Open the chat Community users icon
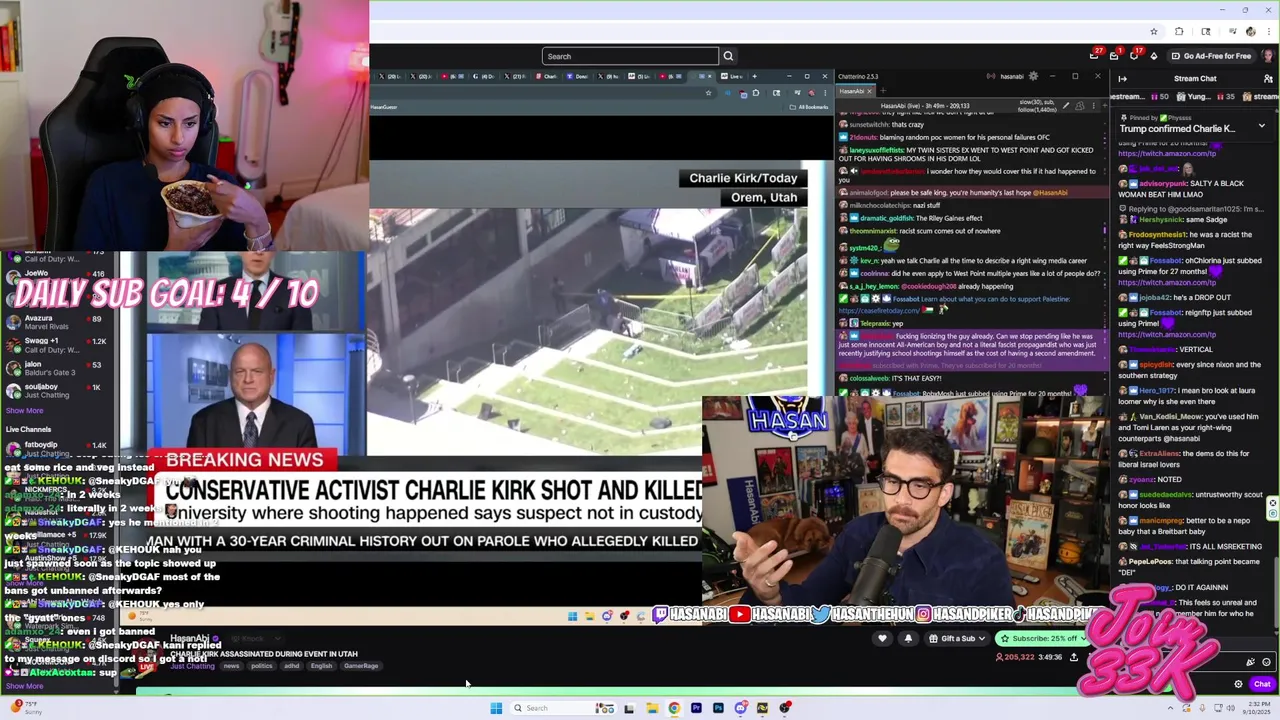Viewport: 1280px width, 720px height. pyautogui.click(x=1268, y=79)
